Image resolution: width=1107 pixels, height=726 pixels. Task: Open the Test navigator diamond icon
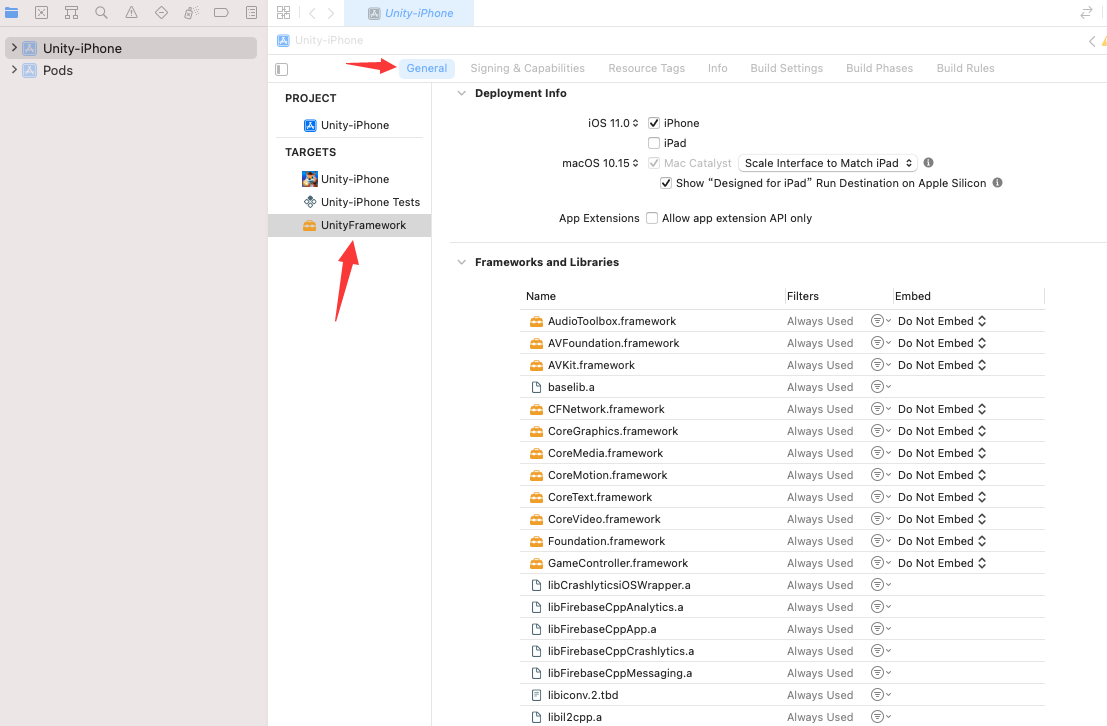[161, 12]
